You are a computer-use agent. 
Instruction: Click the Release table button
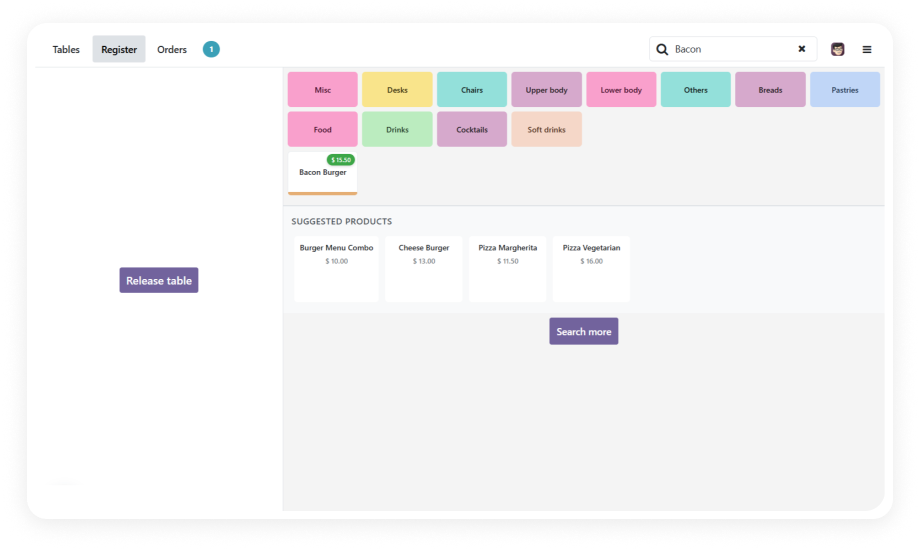[159, 281]
